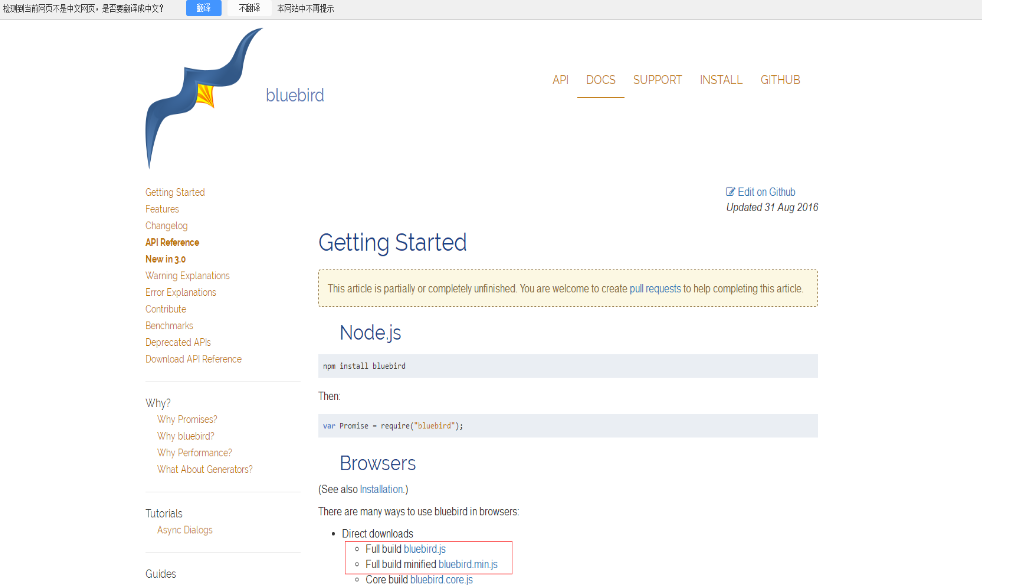Open the DOCS navigation tab

click(600, 79)
